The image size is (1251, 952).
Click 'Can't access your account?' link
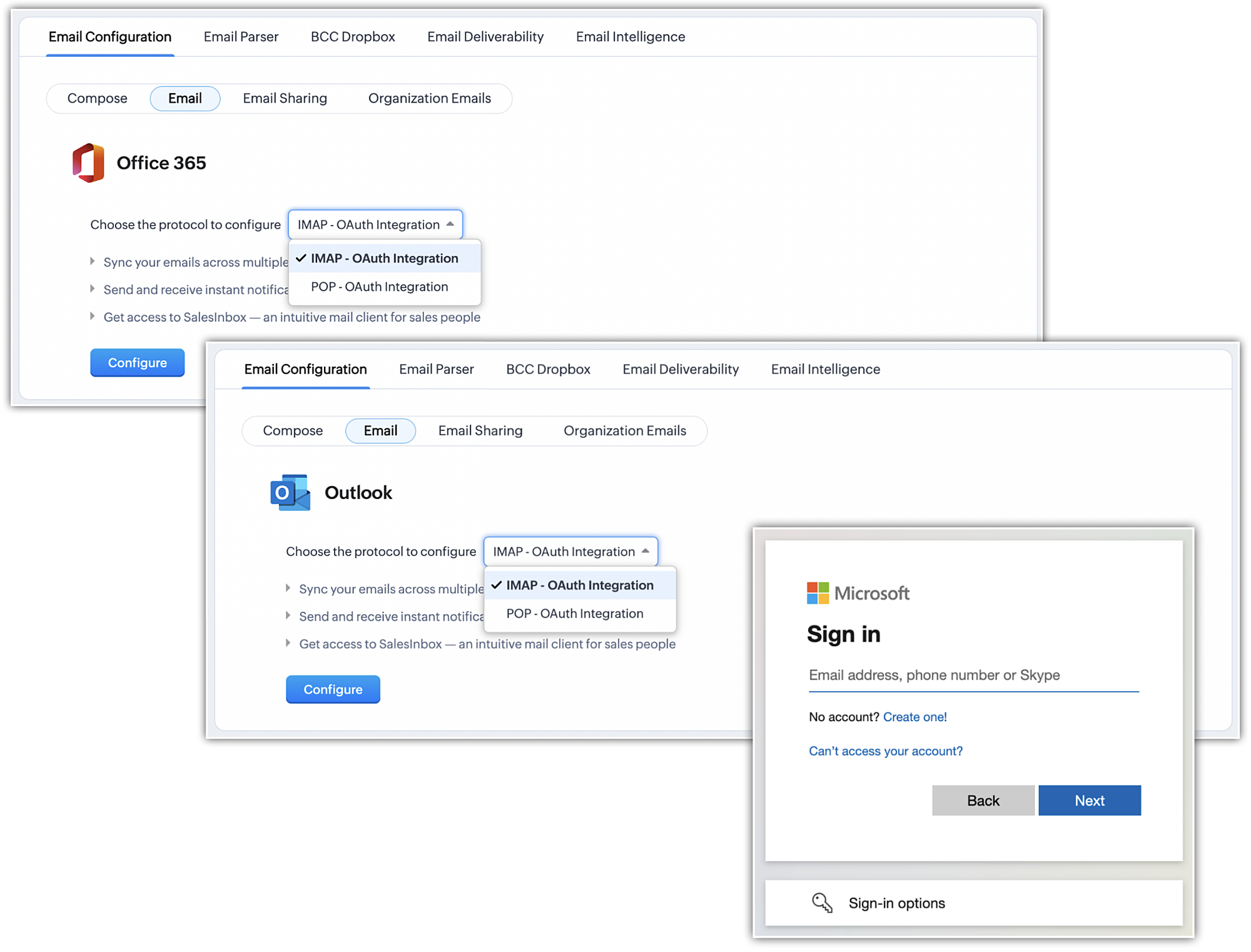click(885, 751)
